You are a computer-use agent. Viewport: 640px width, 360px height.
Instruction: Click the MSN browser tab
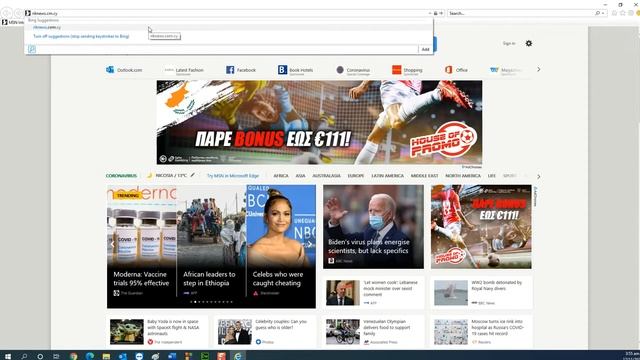pos(13,22)
